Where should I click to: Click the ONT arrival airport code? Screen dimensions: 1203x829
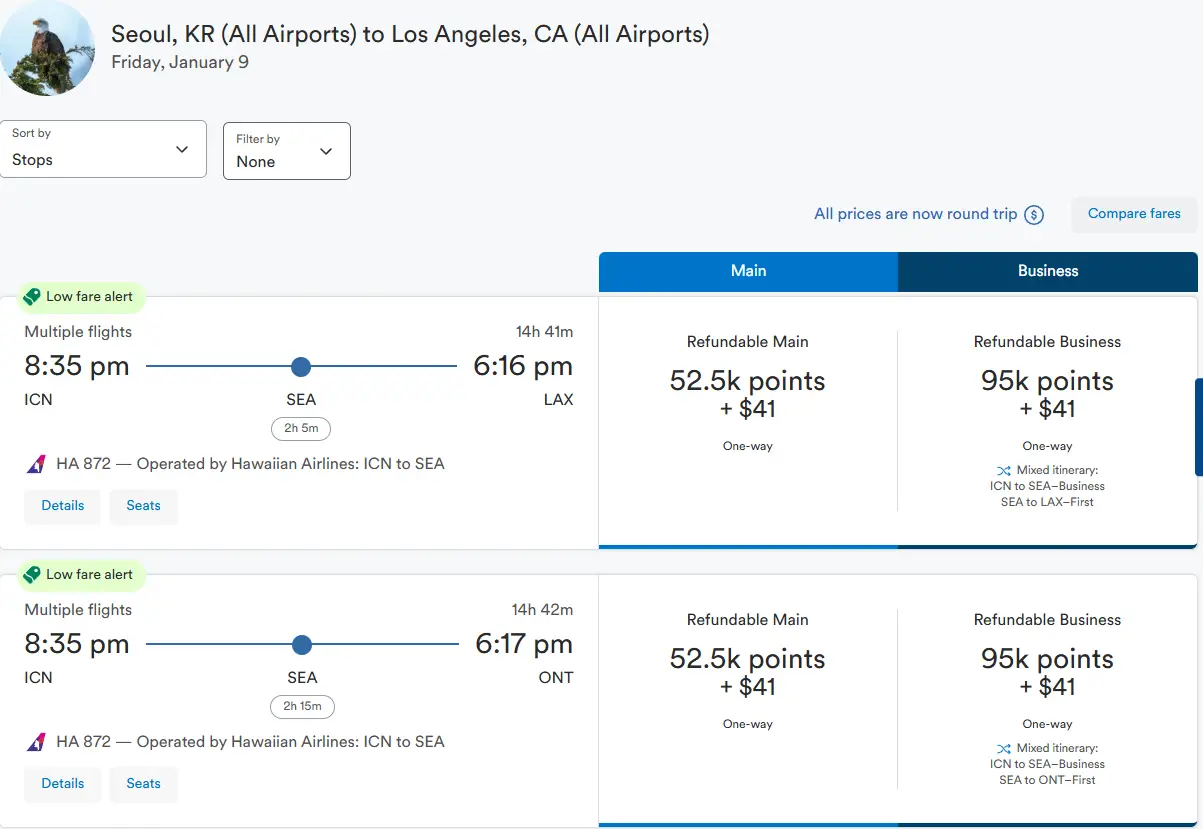(x=556, y=678)
